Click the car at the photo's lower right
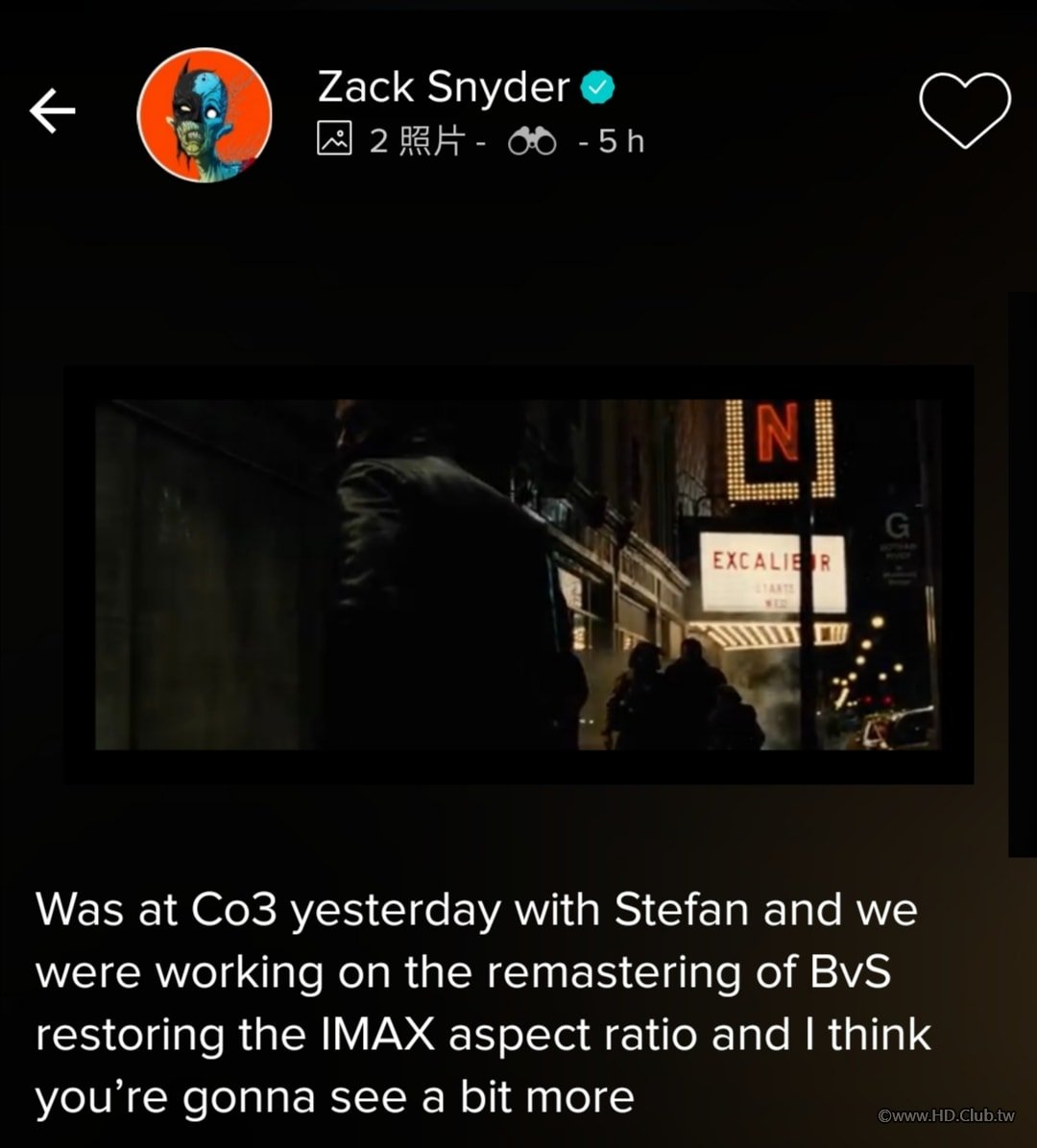This screenshot has height=1148, width=1037. [x=895, y=729]
